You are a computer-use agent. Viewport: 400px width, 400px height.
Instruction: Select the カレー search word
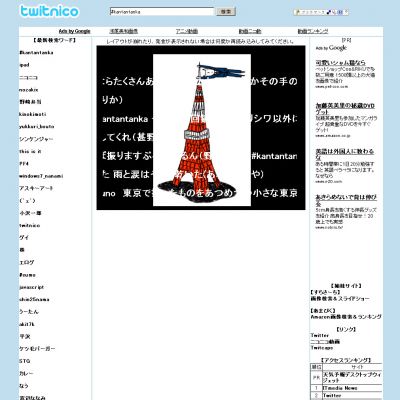pyautogui.click(x=26, y=374)
